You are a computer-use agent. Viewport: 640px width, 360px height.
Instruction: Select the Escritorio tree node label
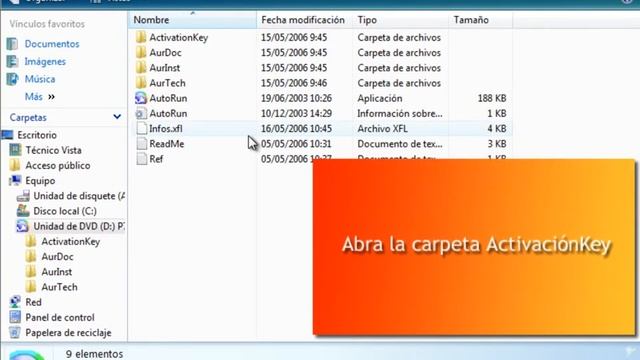pos(37,135)
